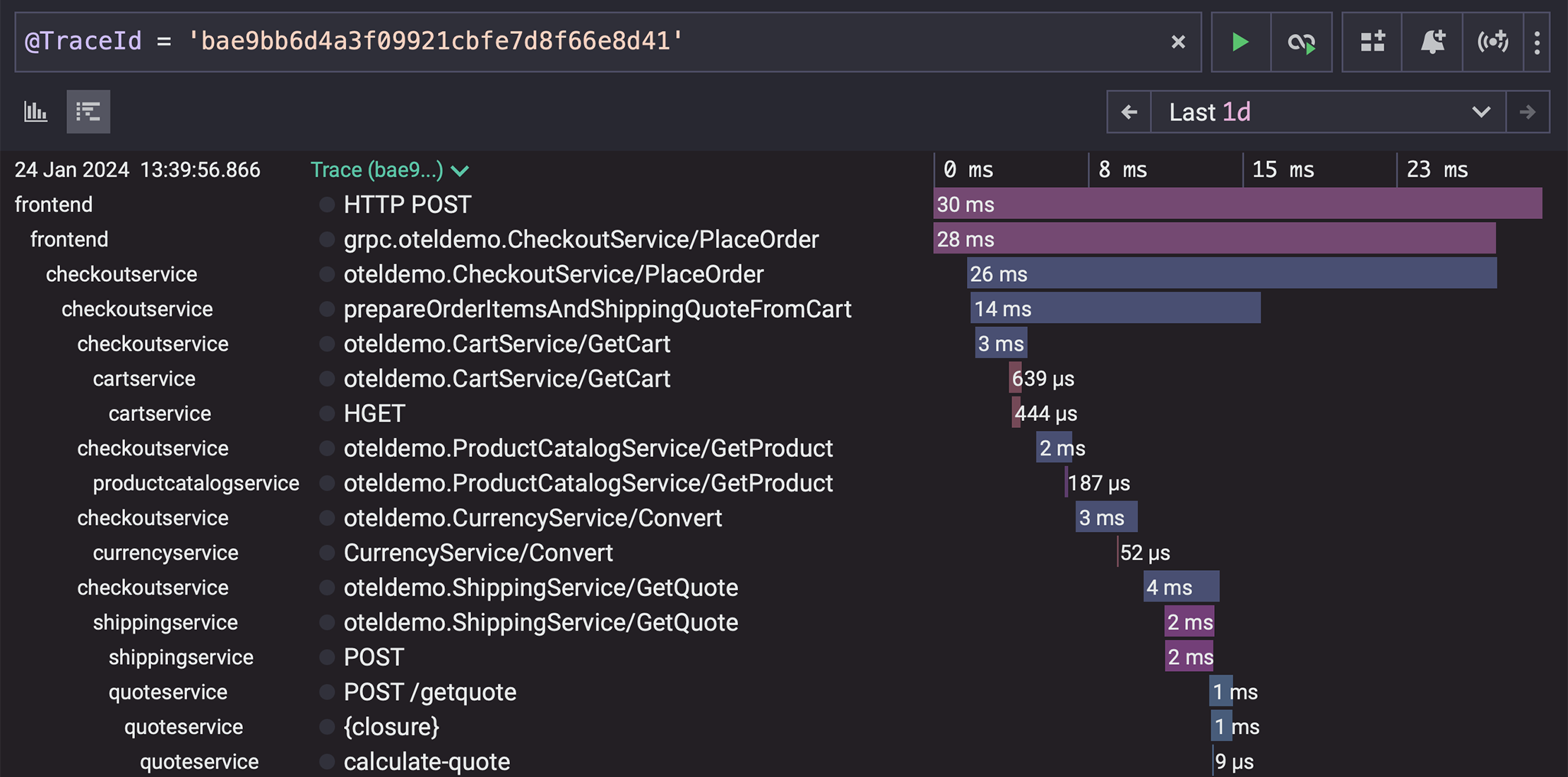
Task: Run the query with the play button
Action: (1240, 42)
